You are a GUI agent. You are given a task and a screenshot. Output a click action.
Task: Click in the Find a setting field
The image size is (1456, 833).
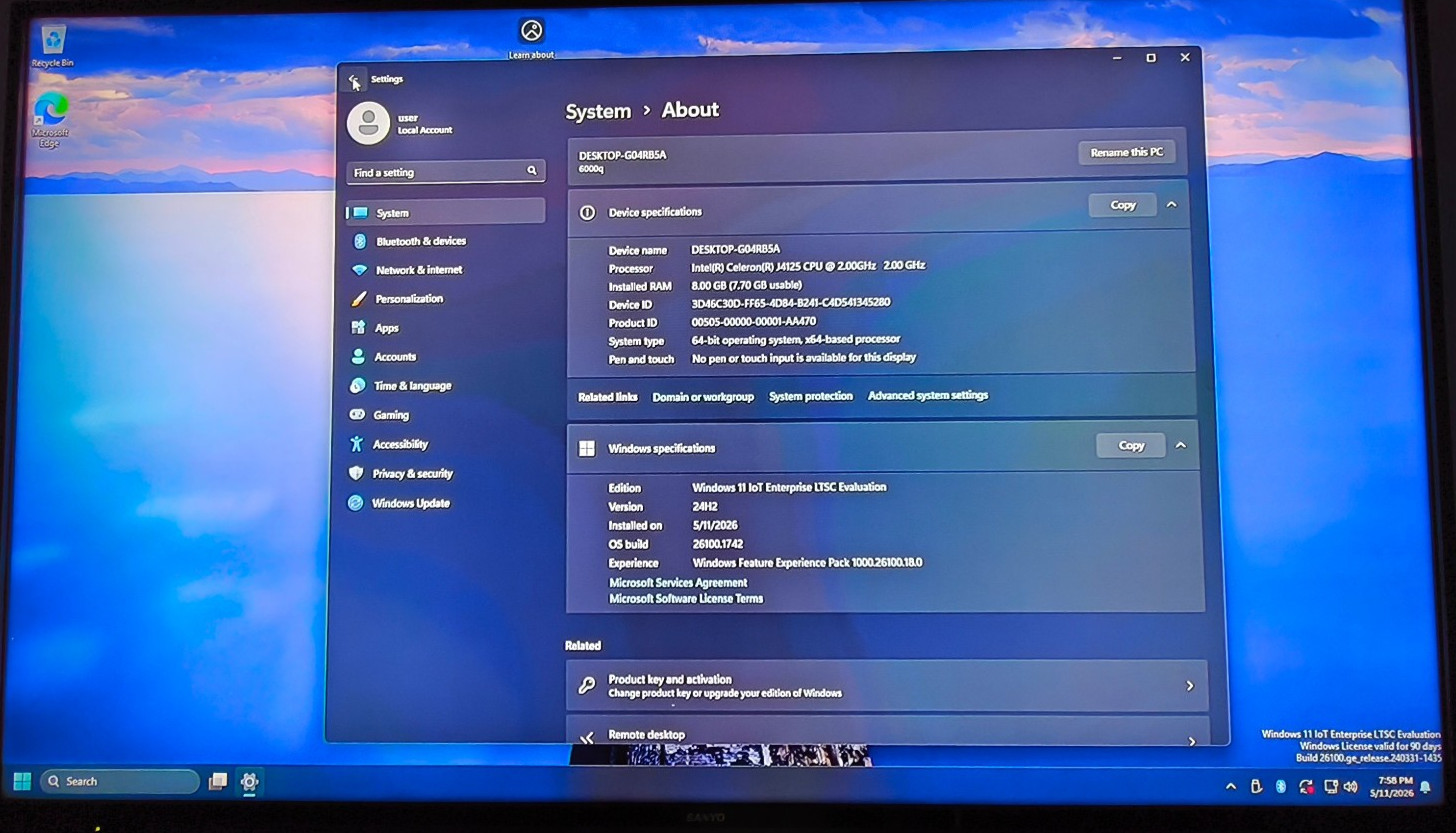446,172
